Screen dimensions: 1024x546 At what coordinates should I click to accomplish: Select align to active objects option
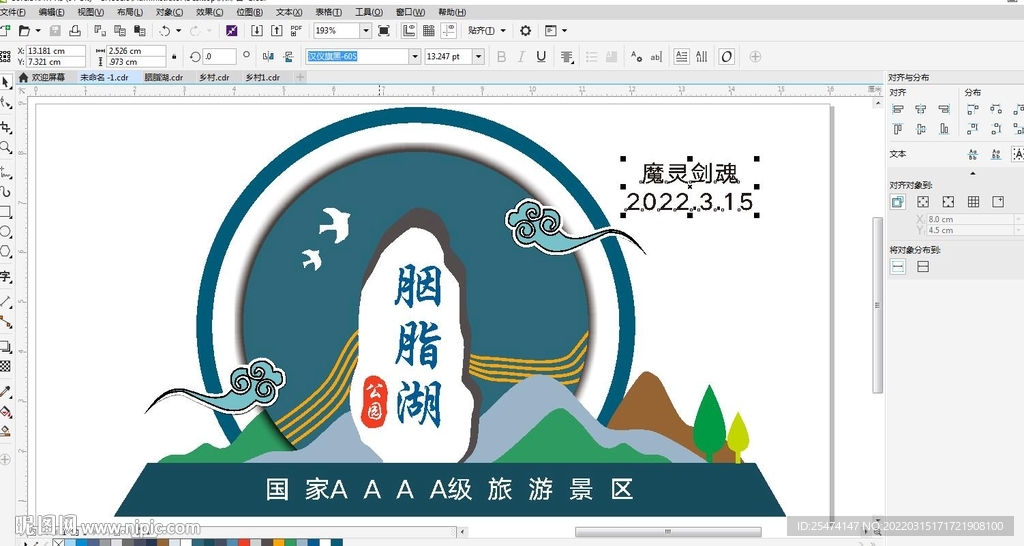[898, 202]
